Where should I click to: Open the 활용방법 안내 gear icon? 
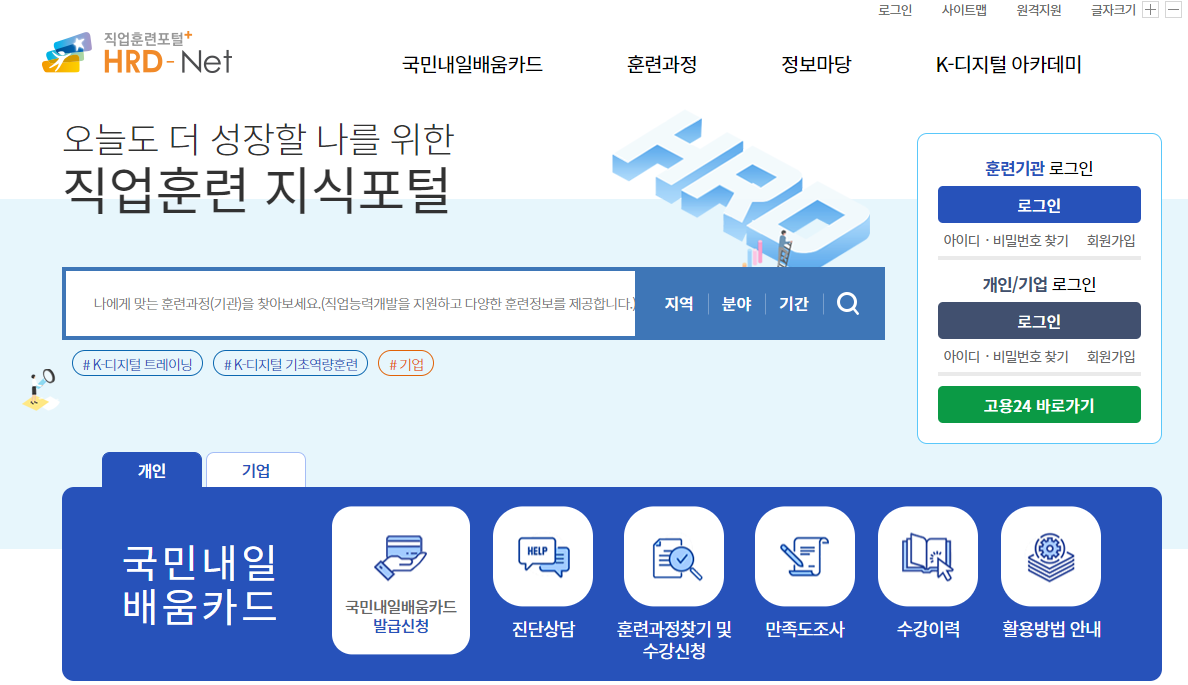[x=1051, y=556]
